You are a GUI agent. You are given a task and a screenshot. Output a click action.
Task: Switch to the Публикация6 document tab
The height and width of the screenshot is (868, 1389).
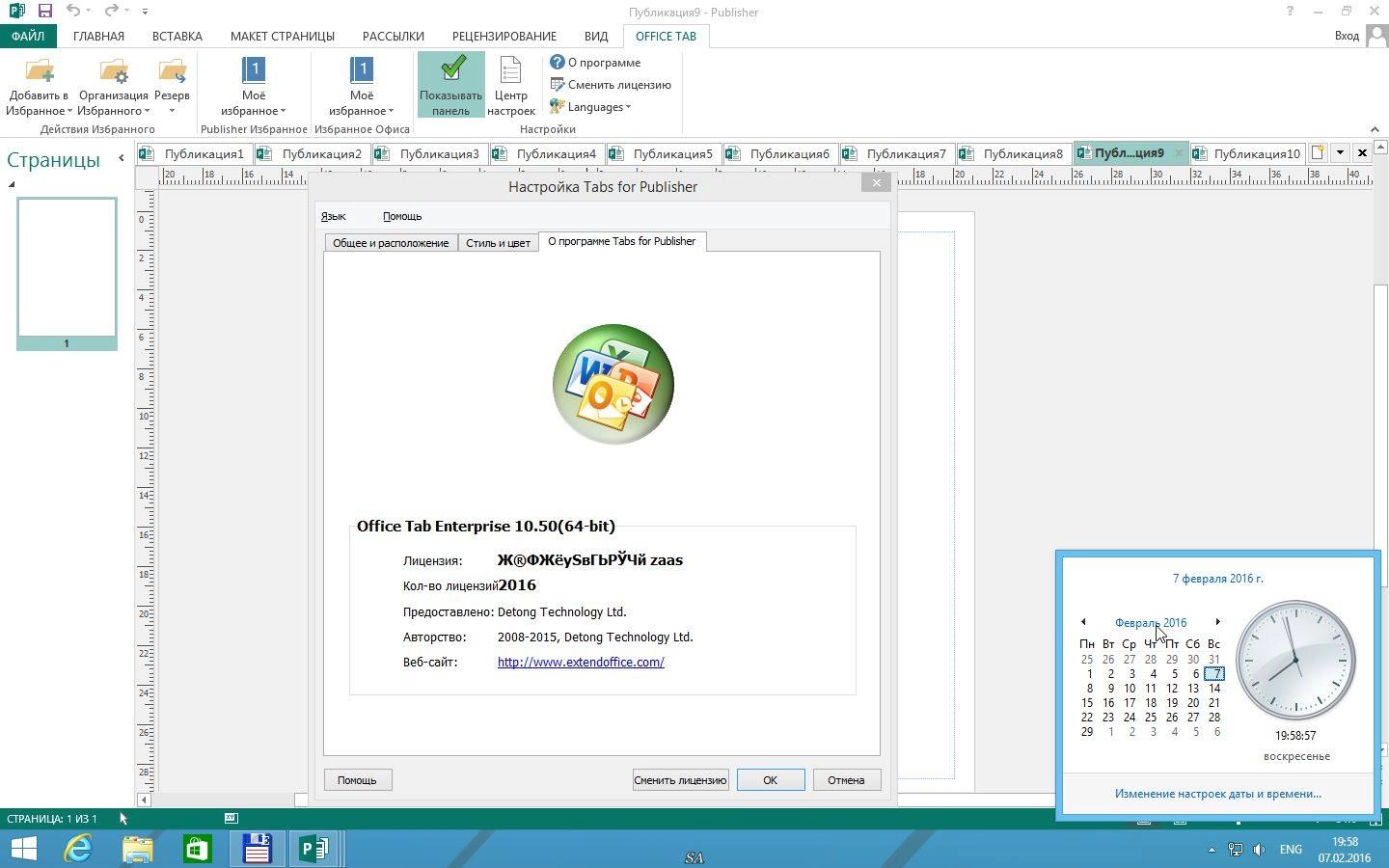point(779,153)
